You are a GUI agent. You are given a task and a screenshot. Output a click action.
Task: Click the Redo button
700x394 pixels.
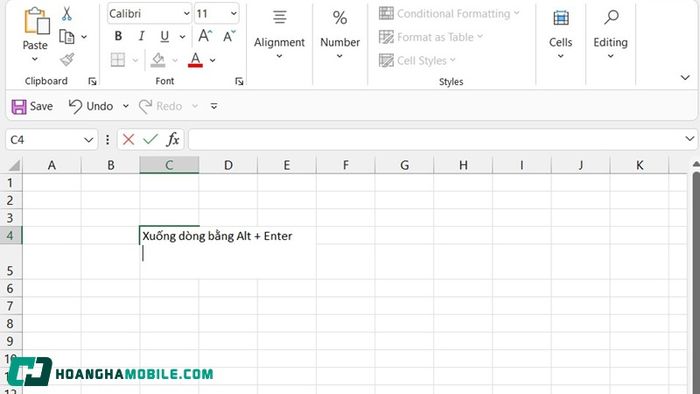coord(160,106)
